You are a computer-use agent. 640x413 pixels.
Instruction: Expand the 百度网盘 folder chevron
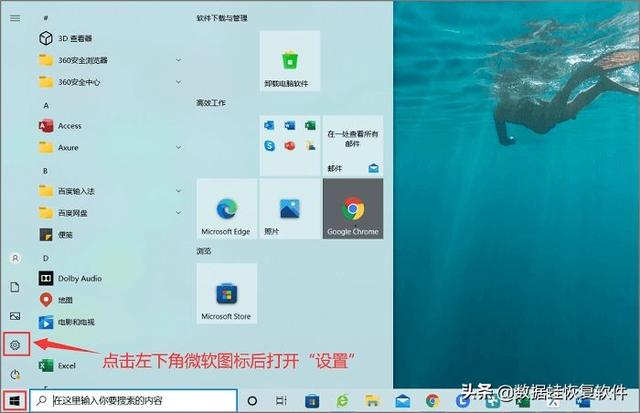[x=178, y=213]
